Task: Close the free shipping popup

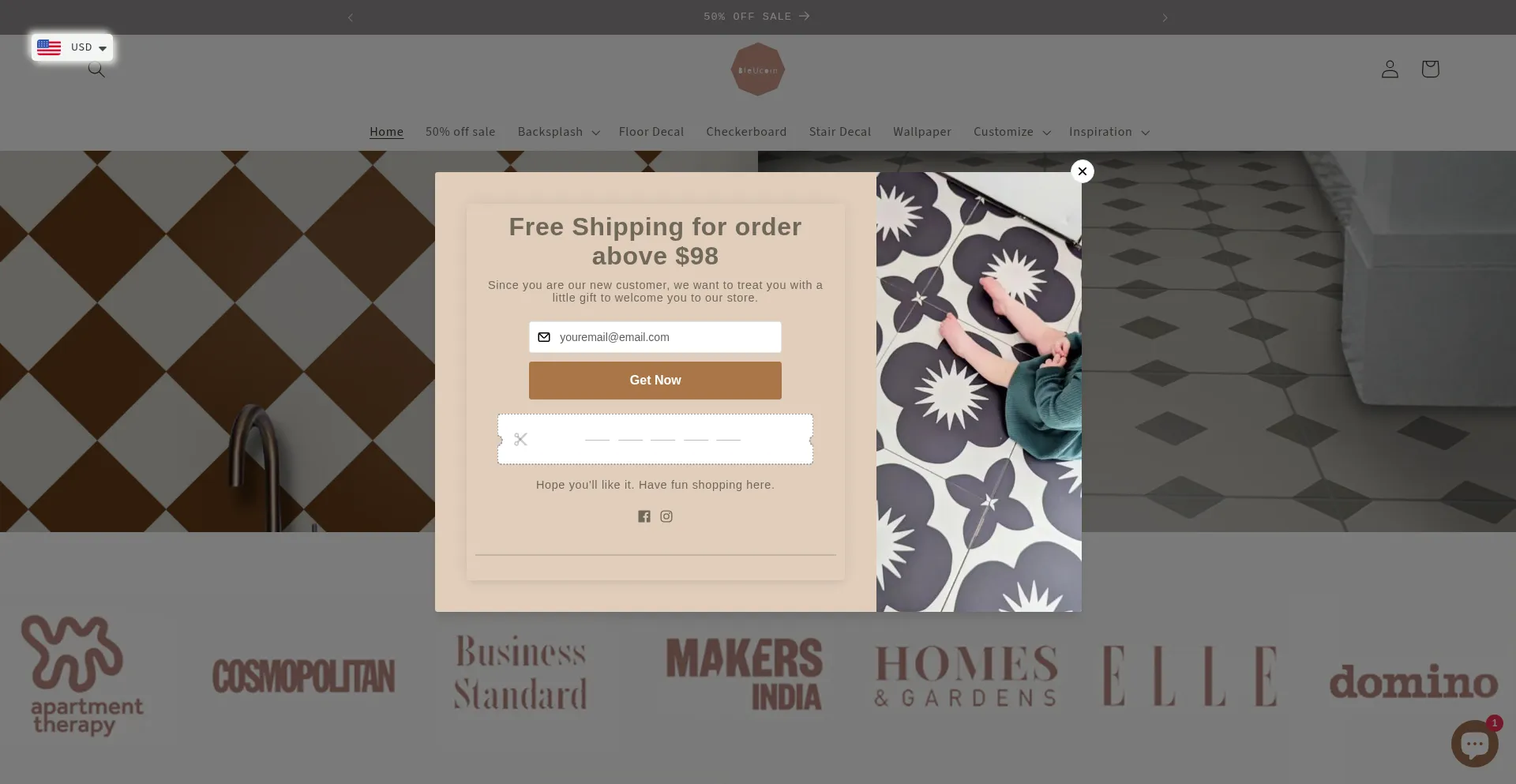Action: click(1082, 171)
